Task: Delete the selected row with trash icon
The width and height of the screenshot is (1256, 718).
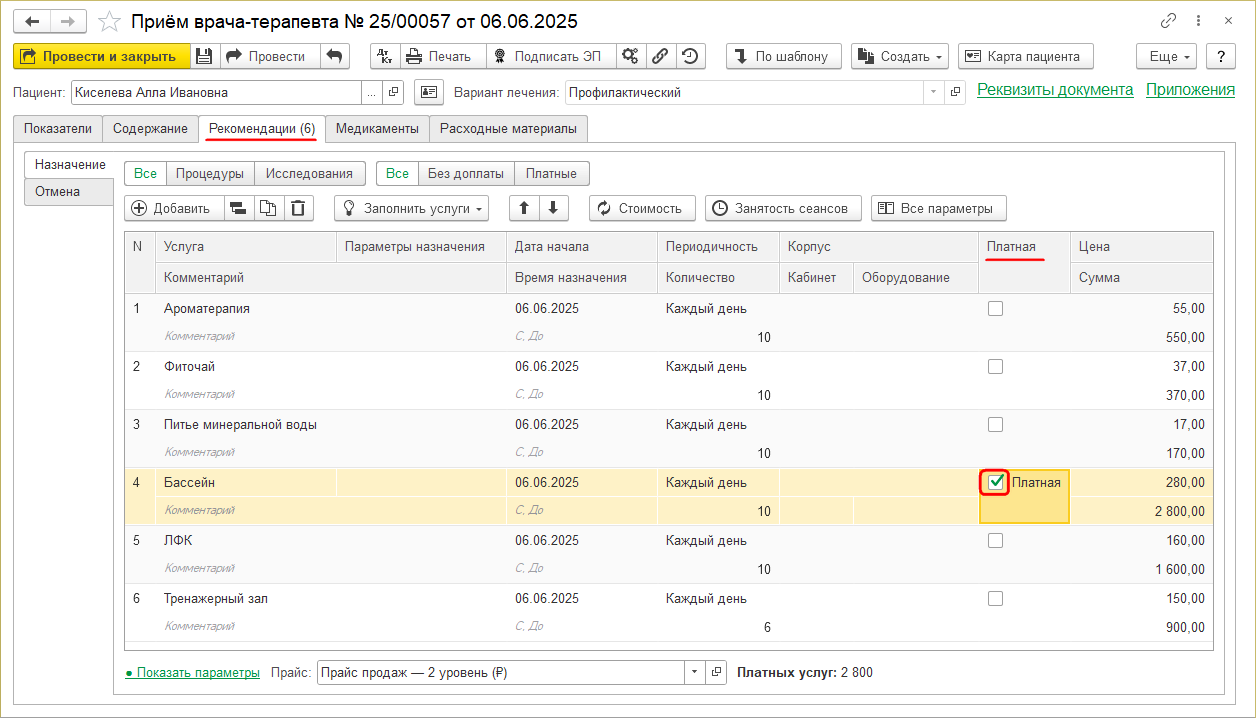Action: point(298,208)
